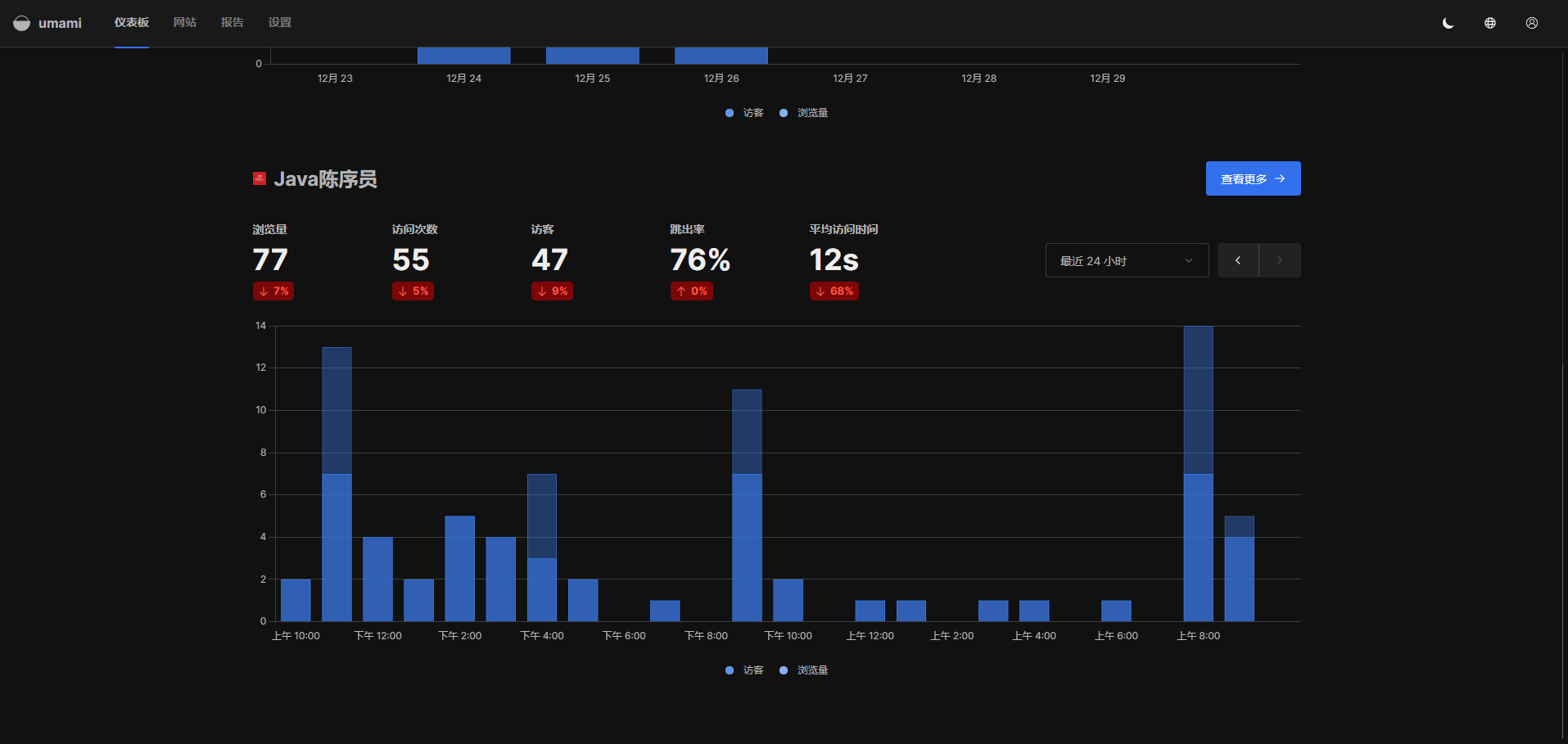Switch to the 网站 tab
The width and height of the screenshot is (1568, 744).
184,23
